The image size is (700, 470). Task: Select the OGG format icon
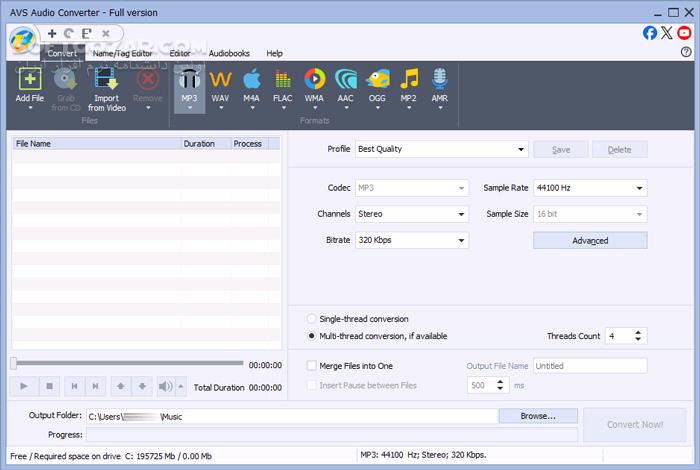[x=377, y=79]
